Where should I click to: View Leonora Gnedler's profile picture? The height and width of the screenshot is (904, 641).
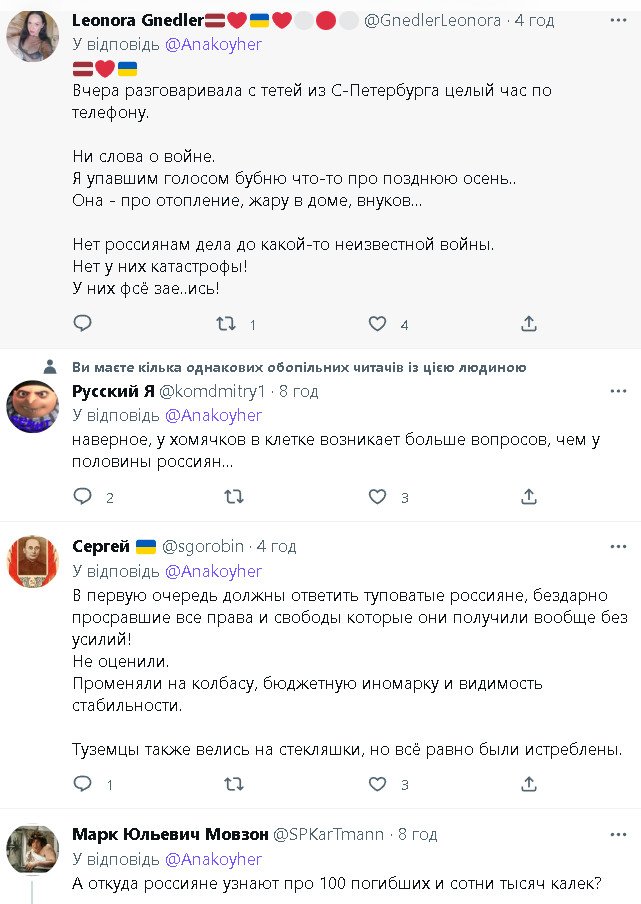32,36
